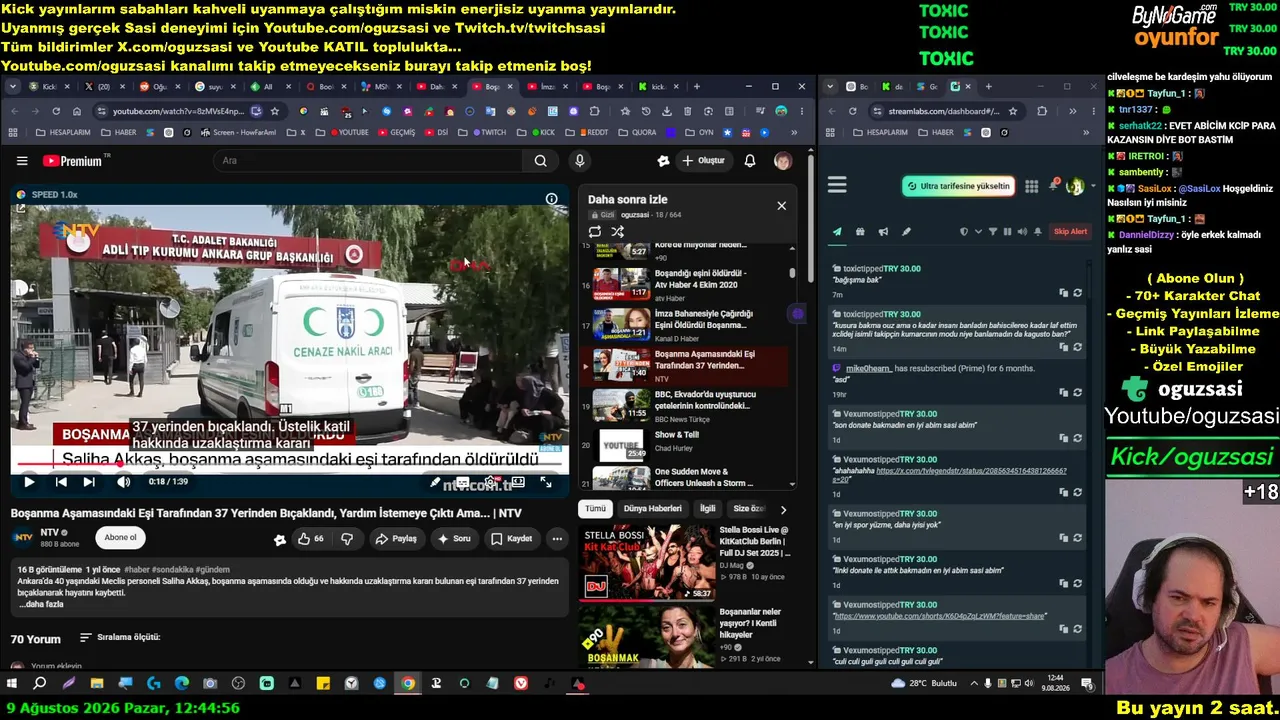Like the NTV video

[x=311, y=539]
